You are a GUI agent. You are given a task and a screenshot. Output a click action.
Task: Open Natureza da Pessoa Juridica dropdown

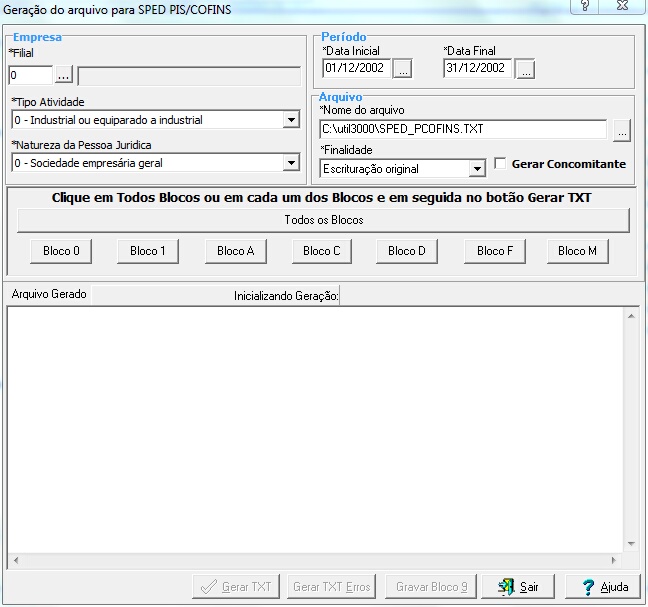click(x=291, y=163)
